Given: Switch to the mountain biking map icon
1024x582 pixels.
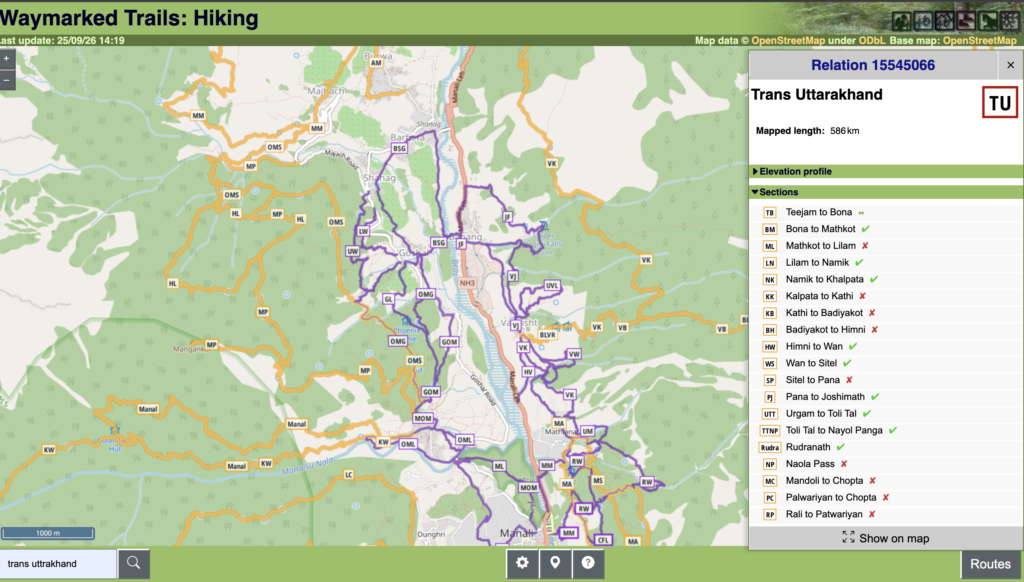Looking at the screenshot, I should pos(945,21).
